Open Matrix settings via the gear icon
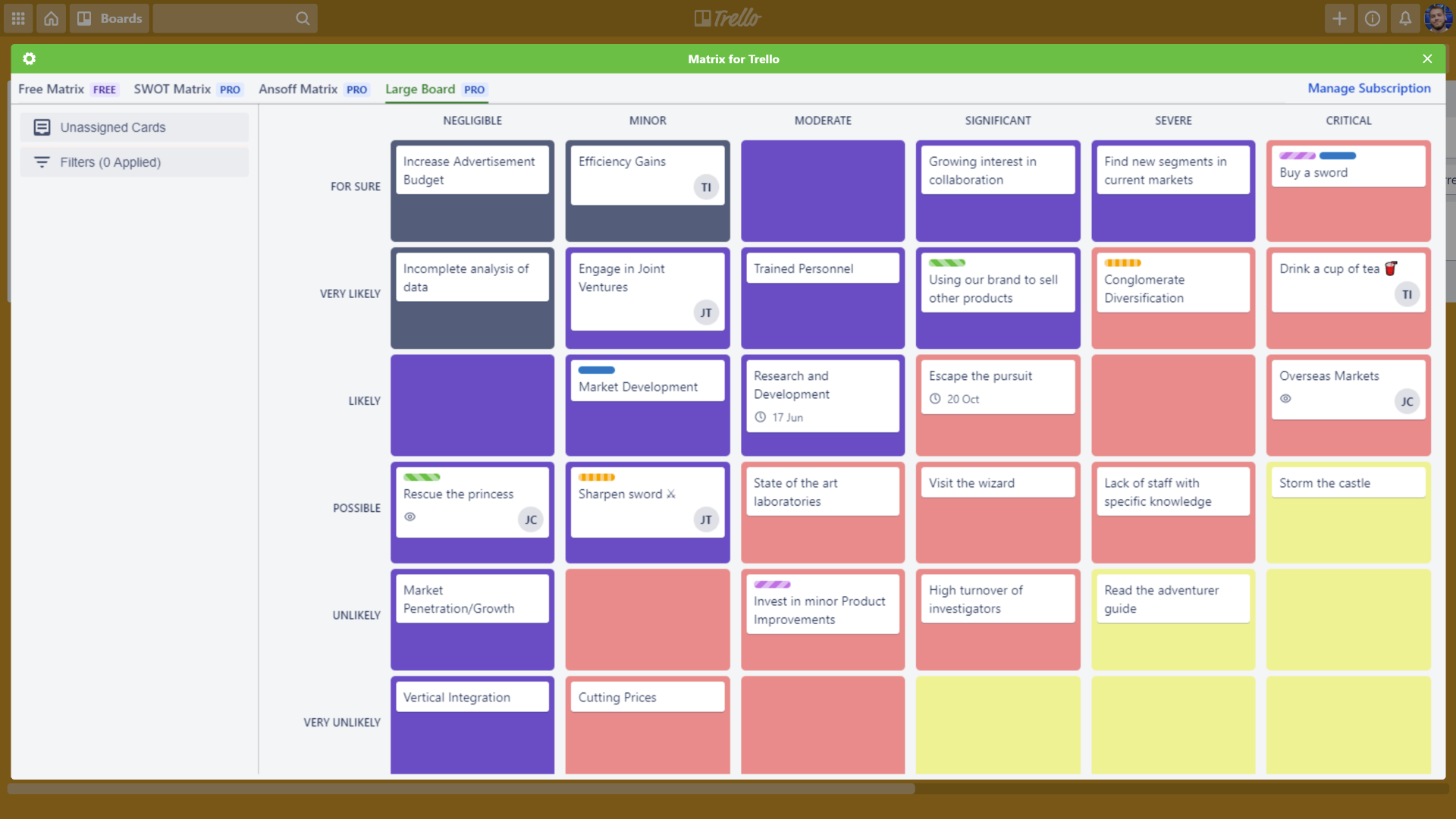This screenshot has height=819, width=1456. (29, 58)
